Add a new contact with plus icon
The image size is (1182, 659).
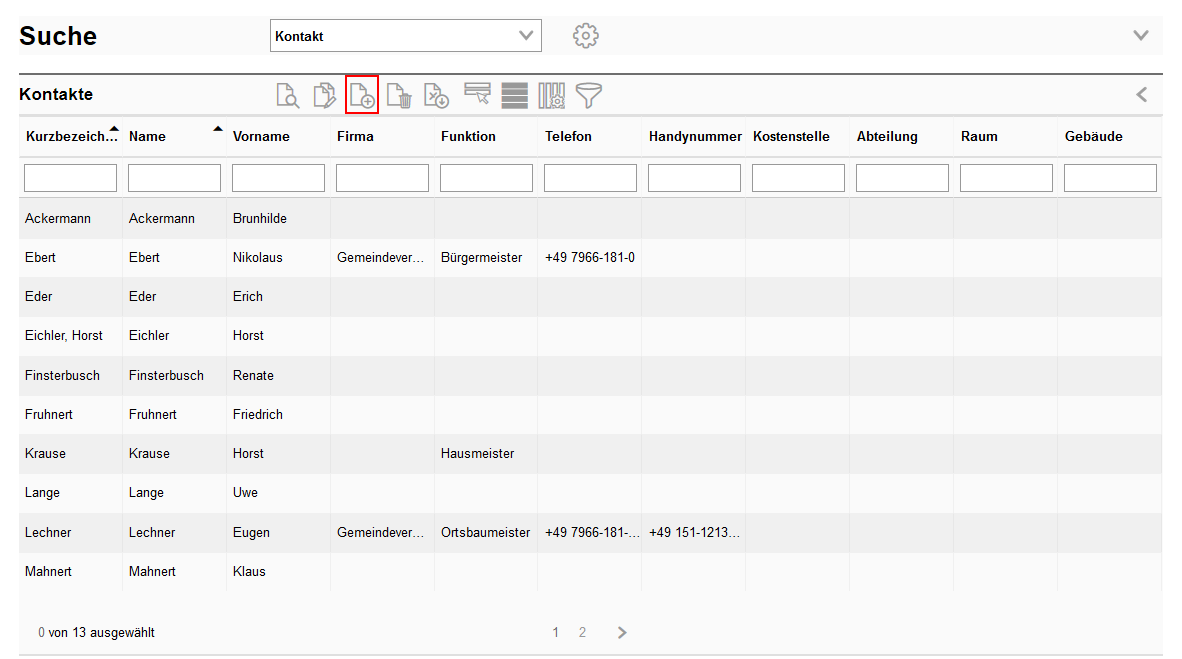click(x=362, y=96)
